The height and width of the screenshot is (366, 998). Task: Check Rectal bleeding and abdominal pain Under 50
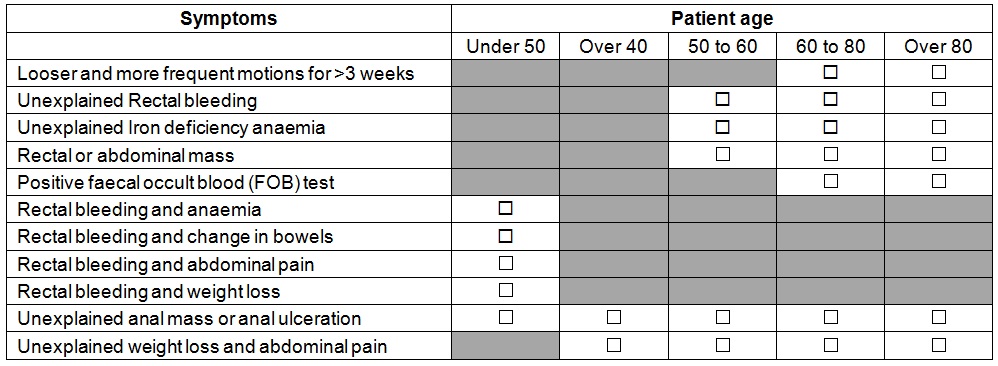pos(505,263)
